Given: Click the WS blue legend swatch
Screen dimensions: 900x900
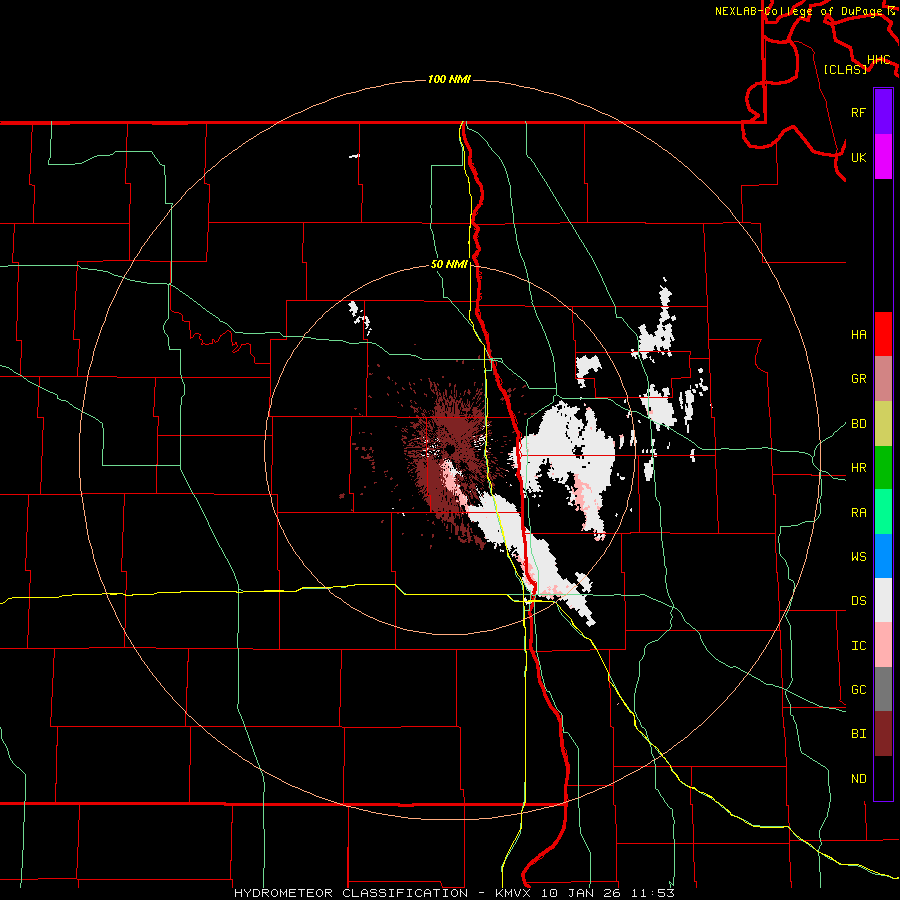Looking at the screenshot, I should click(x=883, y=556).
